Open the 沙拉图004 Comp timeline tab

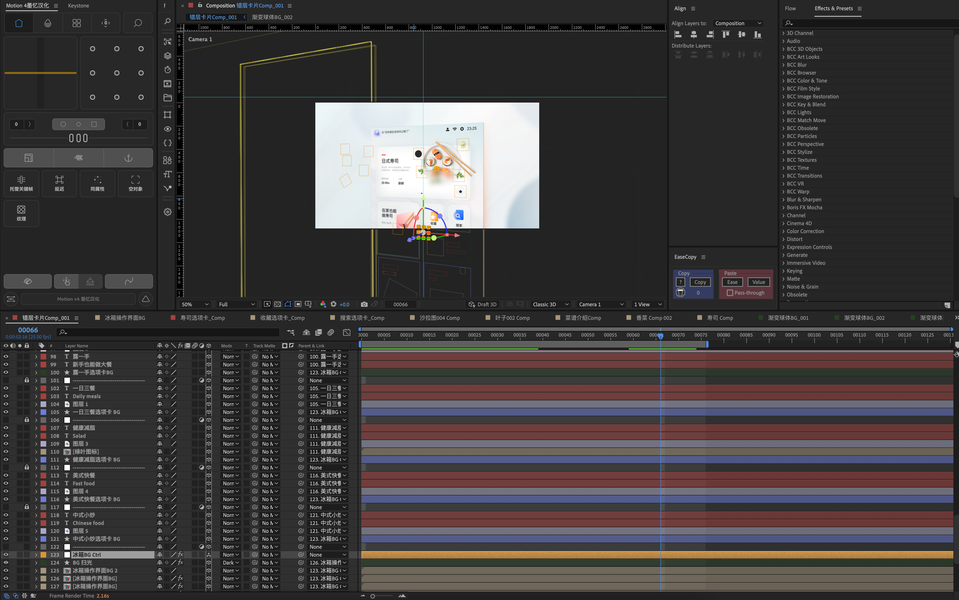click(x=439, y=318)
